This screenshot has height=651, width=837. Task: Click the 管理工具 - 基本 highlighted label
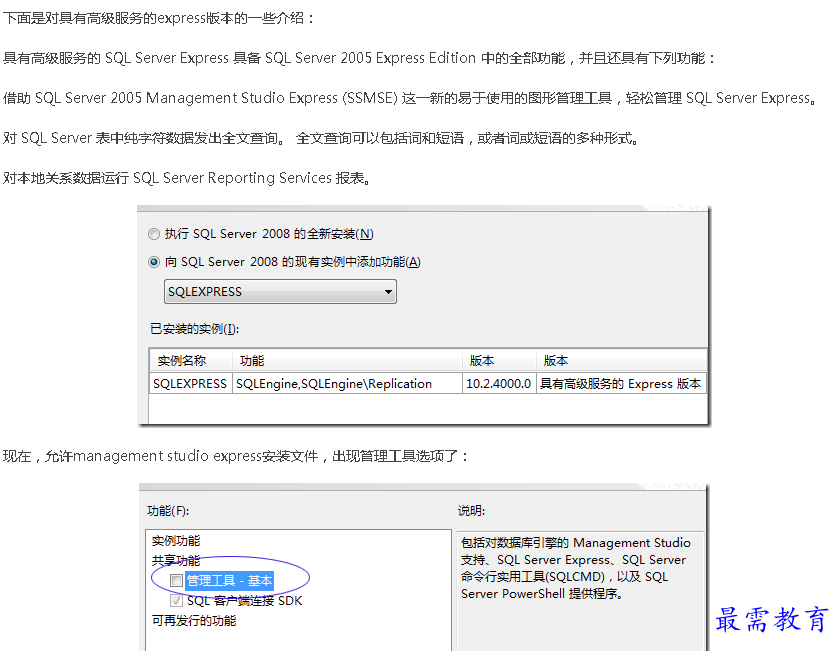230,581
